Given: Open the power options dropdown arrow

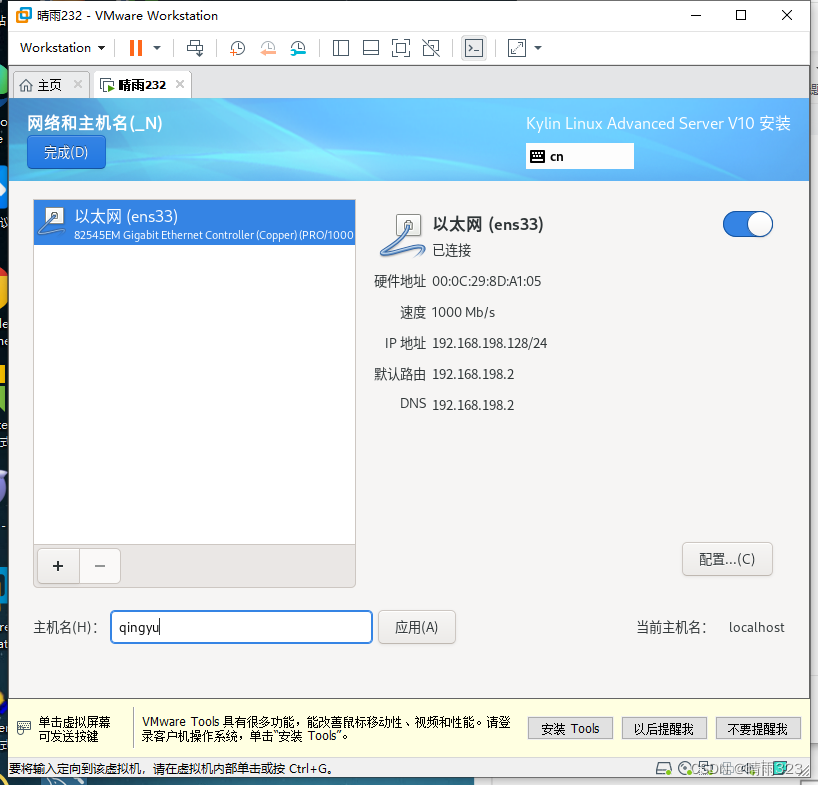Looking at the screenshot, I should [157, 48].
